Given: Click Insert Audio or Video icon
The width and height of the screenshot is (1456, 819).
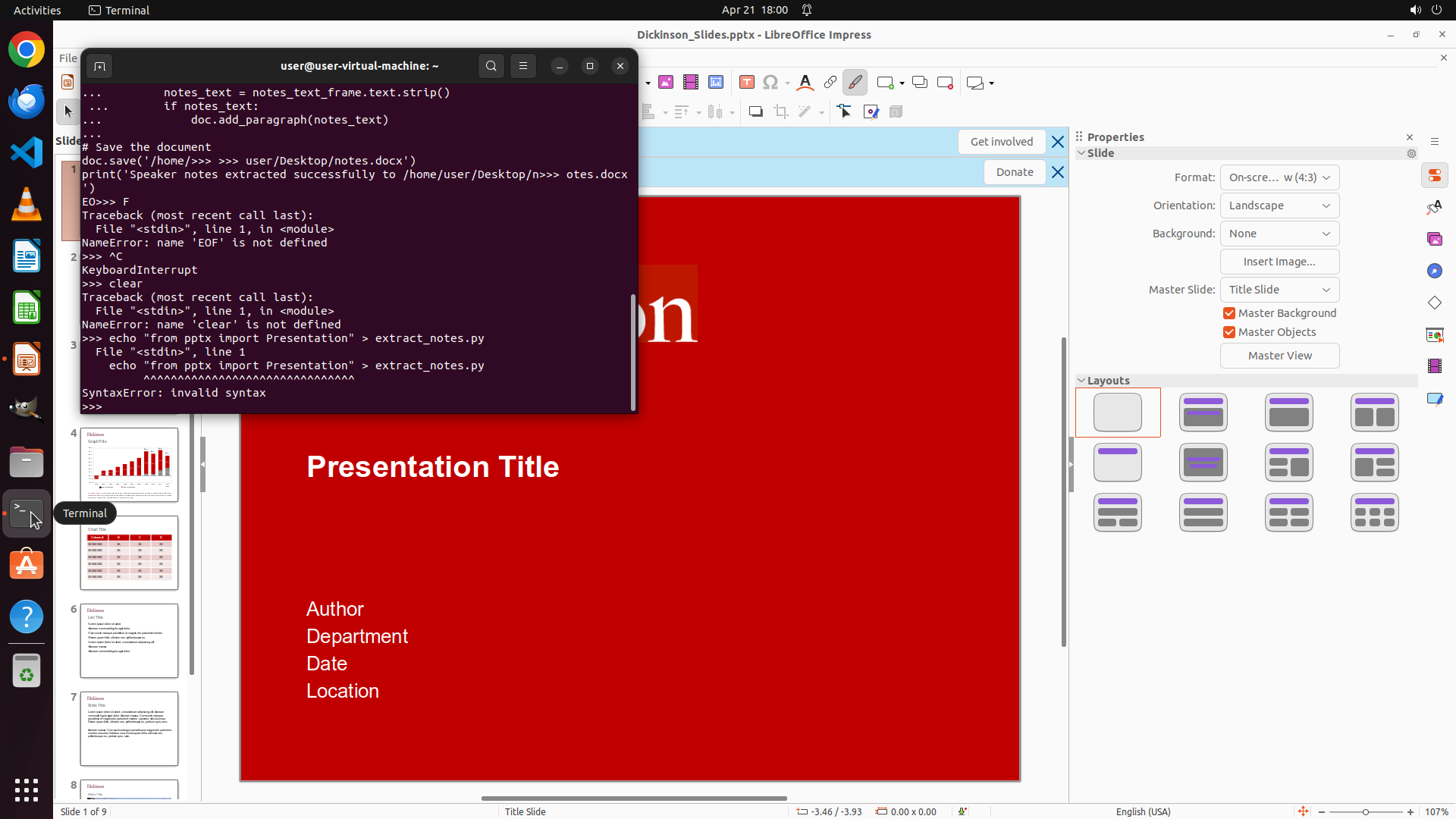Looking at the screenshot, I should (x=691, y=83).
